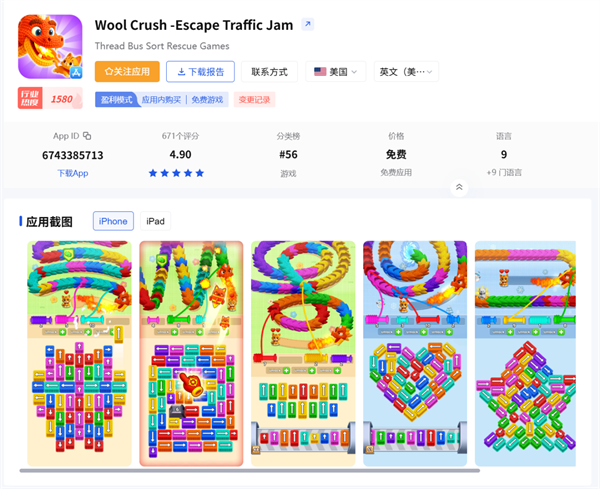Click the five-star rating row
Screen dimensions: 600x489
[176, 173]
